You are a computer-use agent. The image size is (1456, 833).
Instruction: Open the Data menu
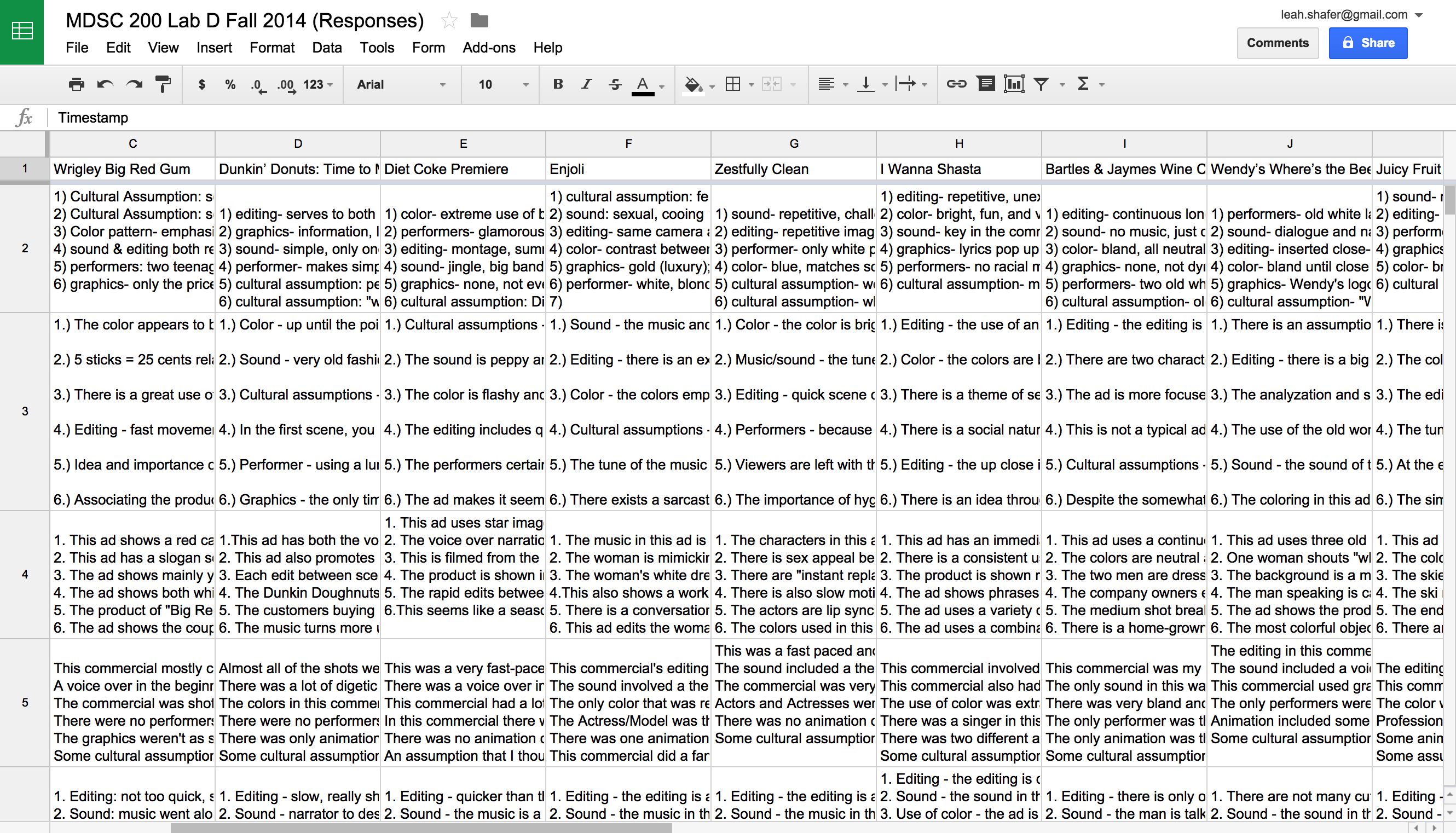[327, 48]
